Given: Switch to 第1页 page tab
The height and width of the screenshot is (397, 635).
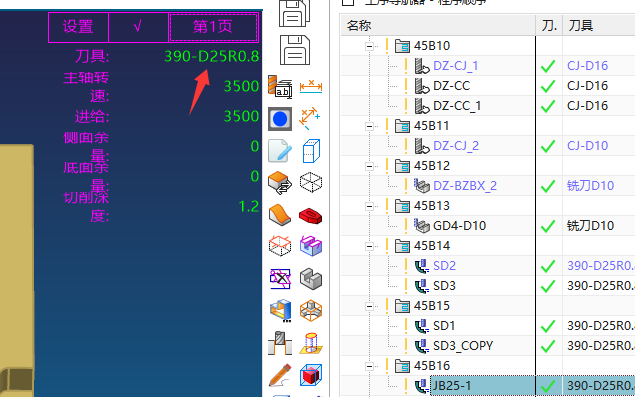Looking at the screenshot, I should (x=213, y=27).
